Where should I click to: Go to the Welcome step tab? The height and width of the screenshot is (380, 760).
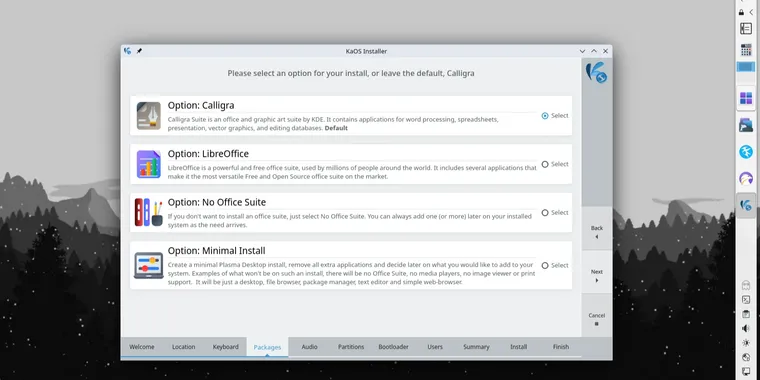[142, 347]
